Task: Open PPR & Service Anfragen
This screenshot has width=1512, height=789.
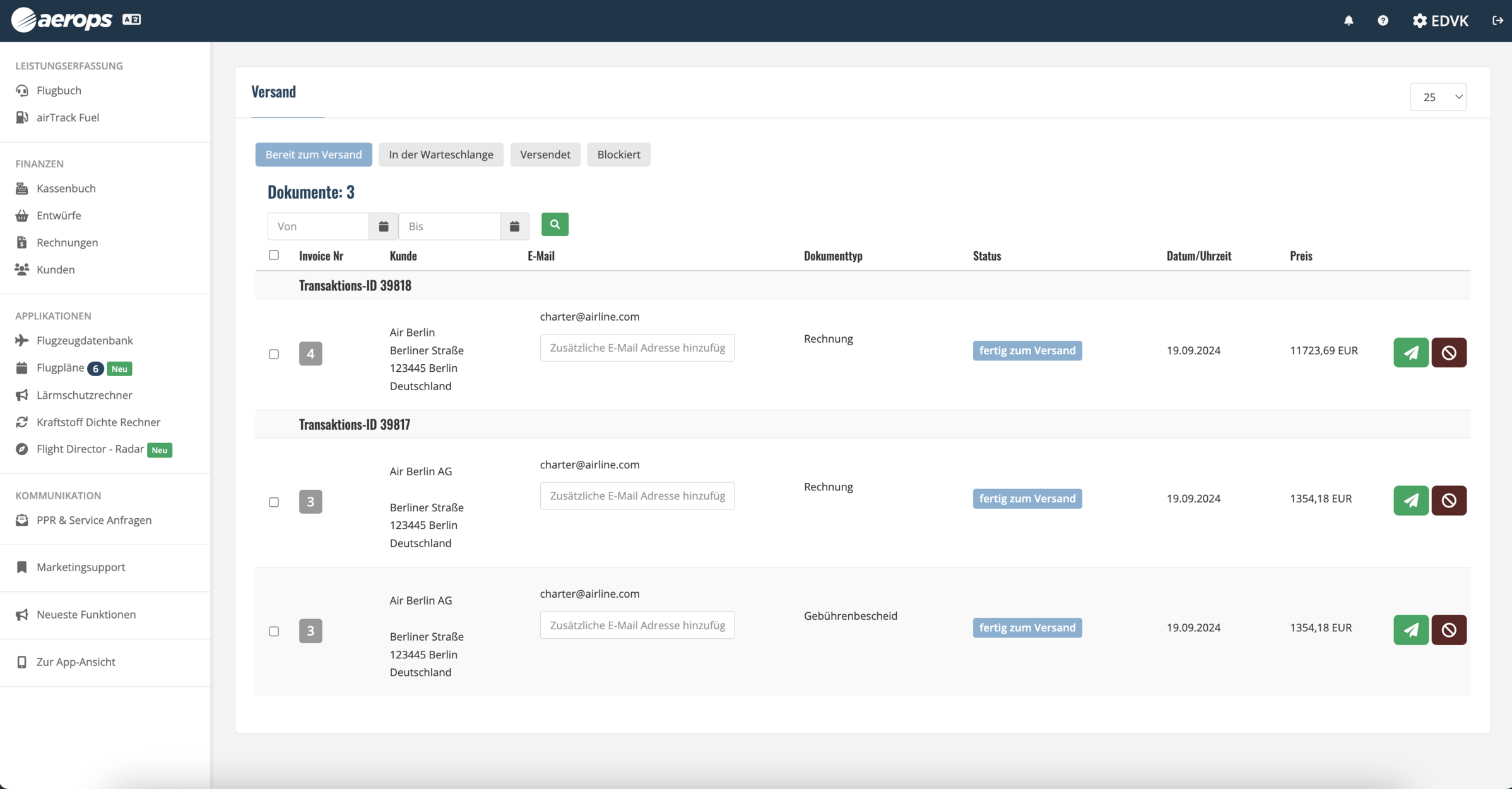Action: (x=94, y=520)
